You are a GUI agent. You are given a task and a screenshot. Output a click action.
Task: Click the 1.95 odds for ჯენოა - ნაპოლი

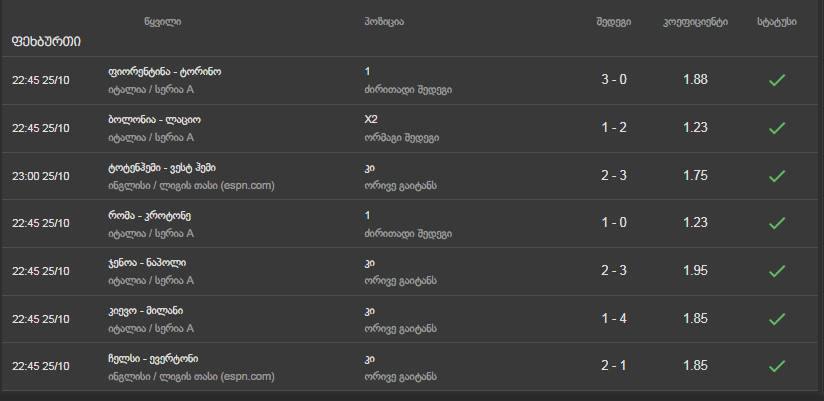pyautogui.click(x=695, y=271)
